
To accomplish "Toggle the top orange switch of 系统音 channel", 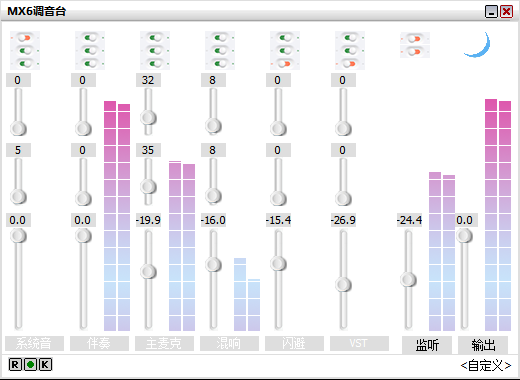I will [x=25, y=38].
